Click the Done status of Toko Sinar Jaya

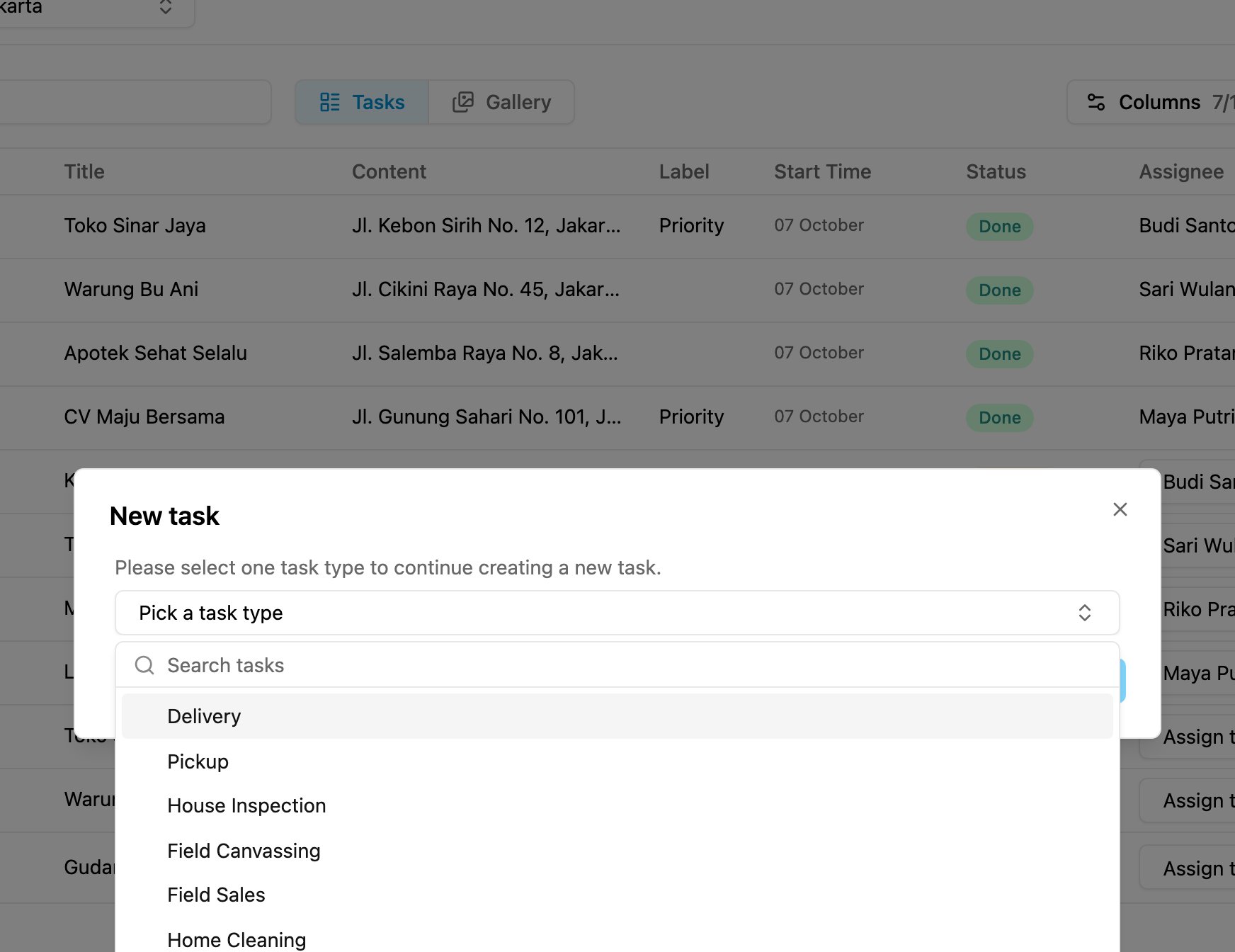click(999, 227)
